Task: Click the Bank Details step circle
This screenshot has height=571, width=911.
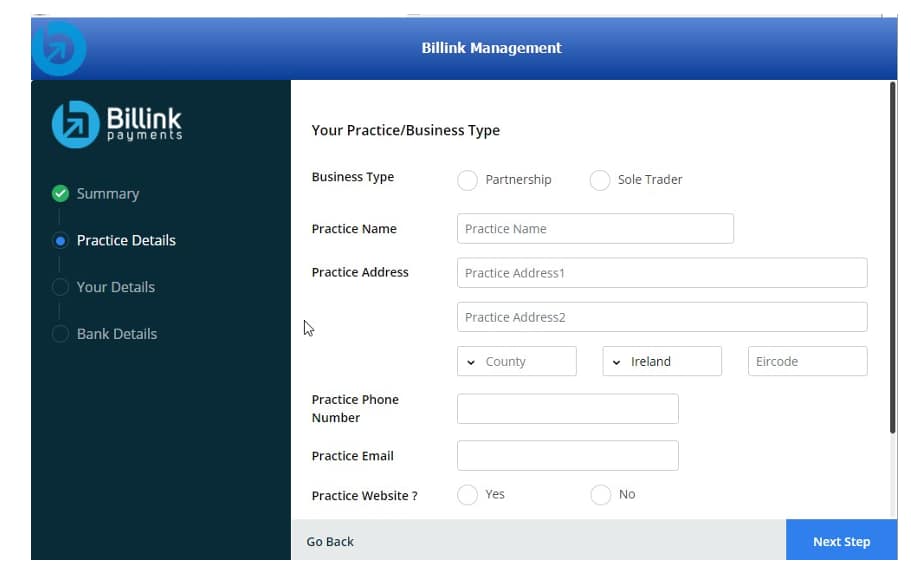Action: pyautogui.click(x=60, y=334)
